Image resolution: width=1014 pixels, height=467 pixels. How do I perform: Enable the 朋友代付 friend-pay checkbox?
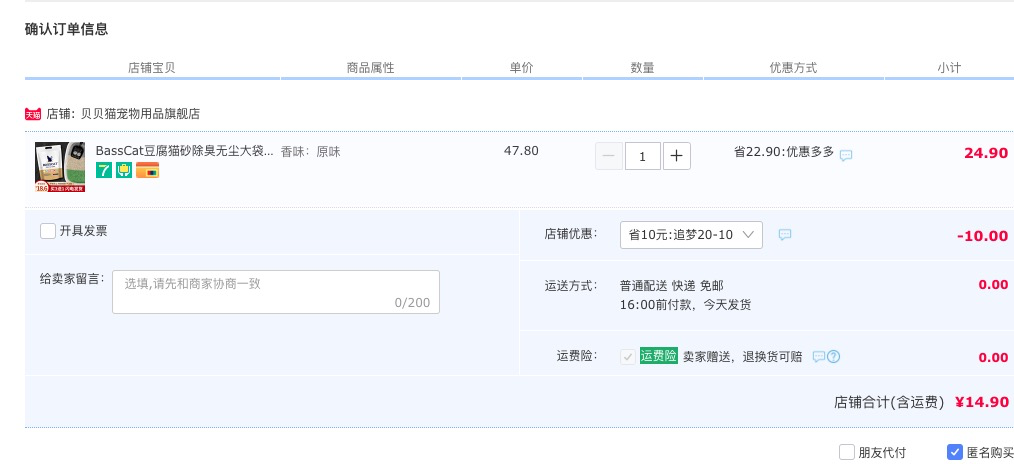click(x=847, y=452)
